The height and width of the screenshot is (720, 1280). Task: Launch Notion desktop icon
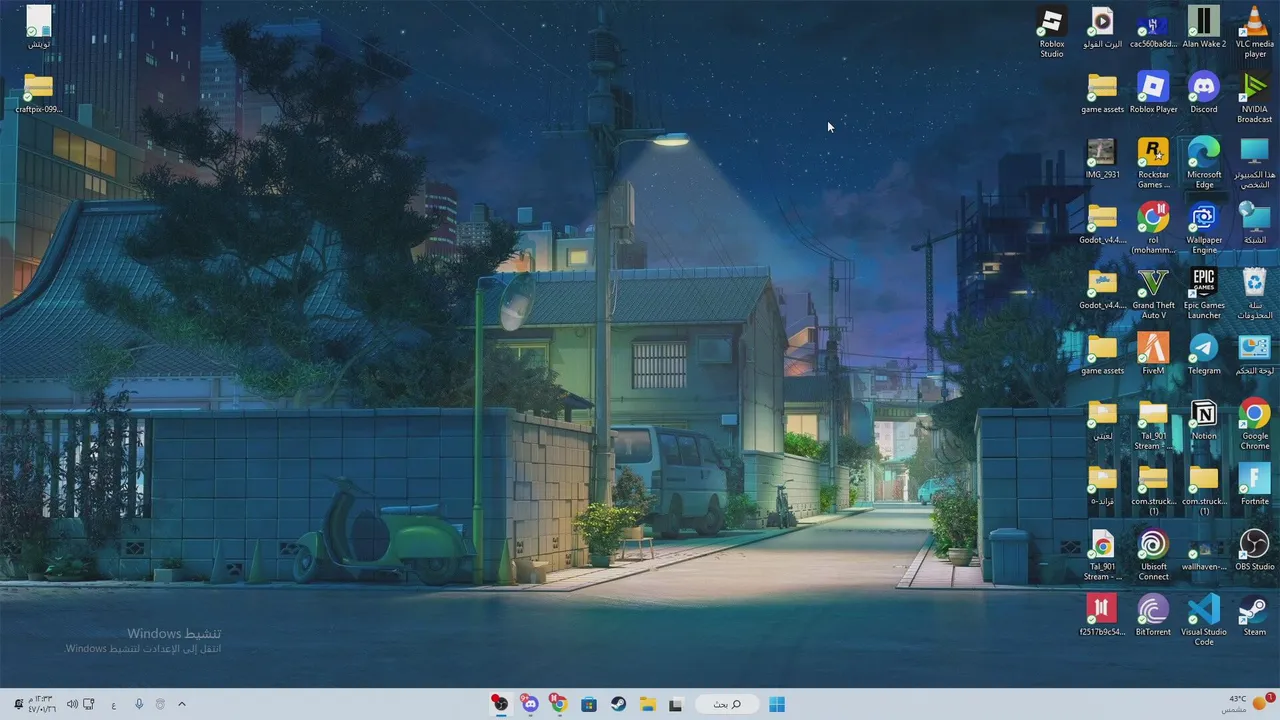(x=1204, y=420)
